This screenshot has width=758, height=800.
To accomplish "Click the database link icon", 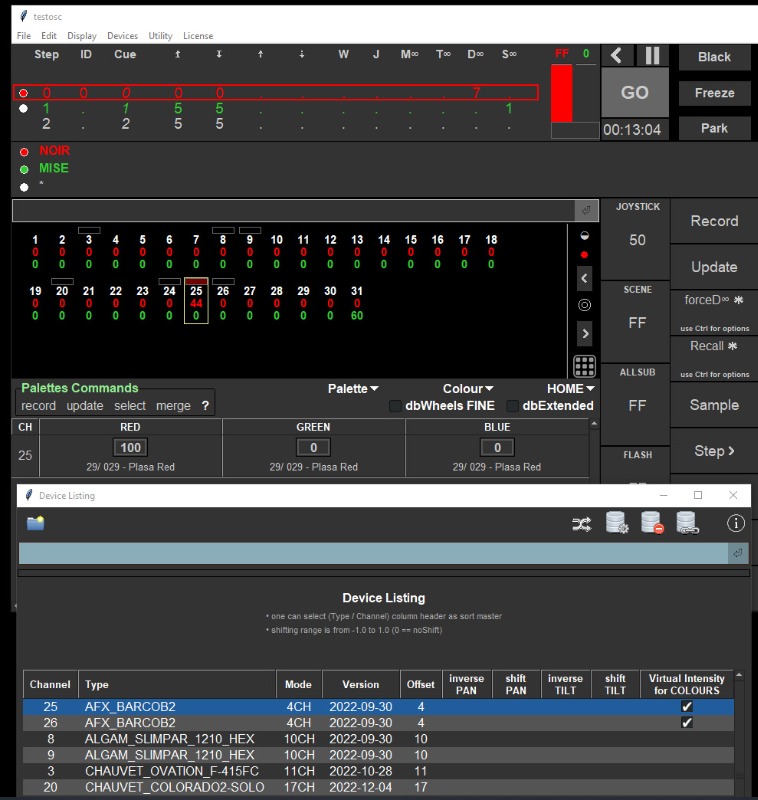I will [x=686, y=523].
